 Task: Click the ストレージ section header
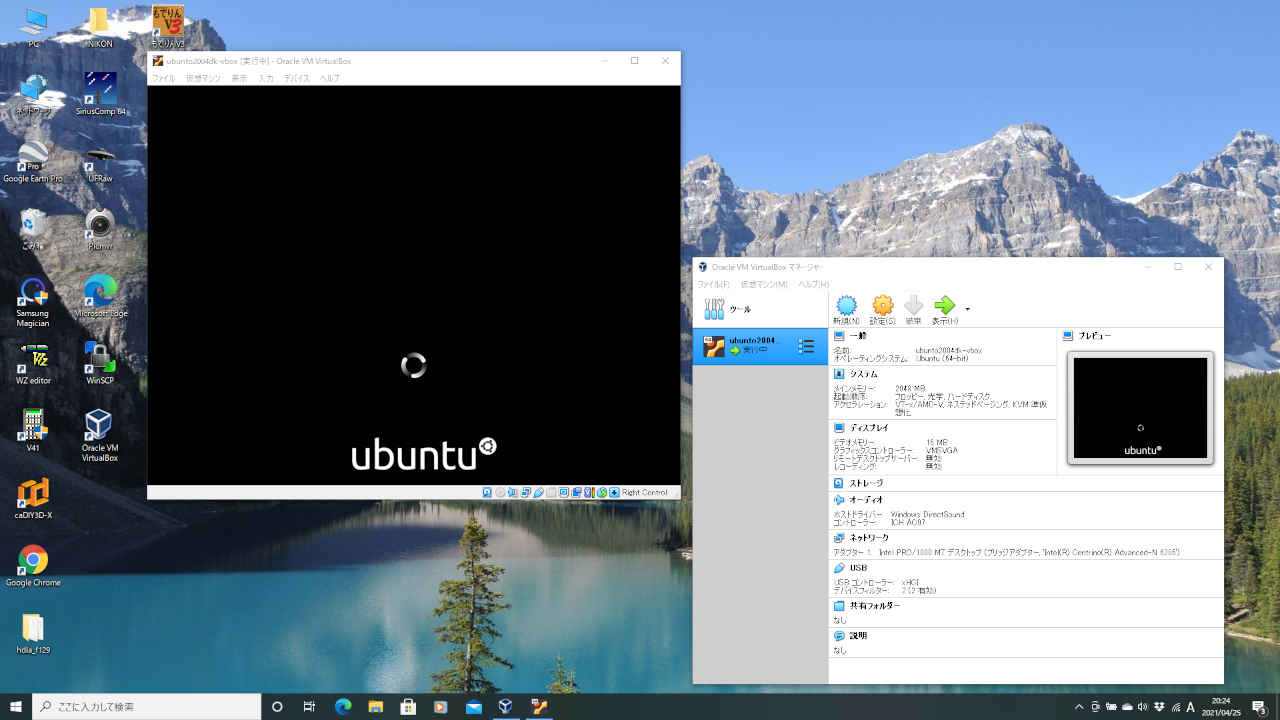[x=866, y=483]
